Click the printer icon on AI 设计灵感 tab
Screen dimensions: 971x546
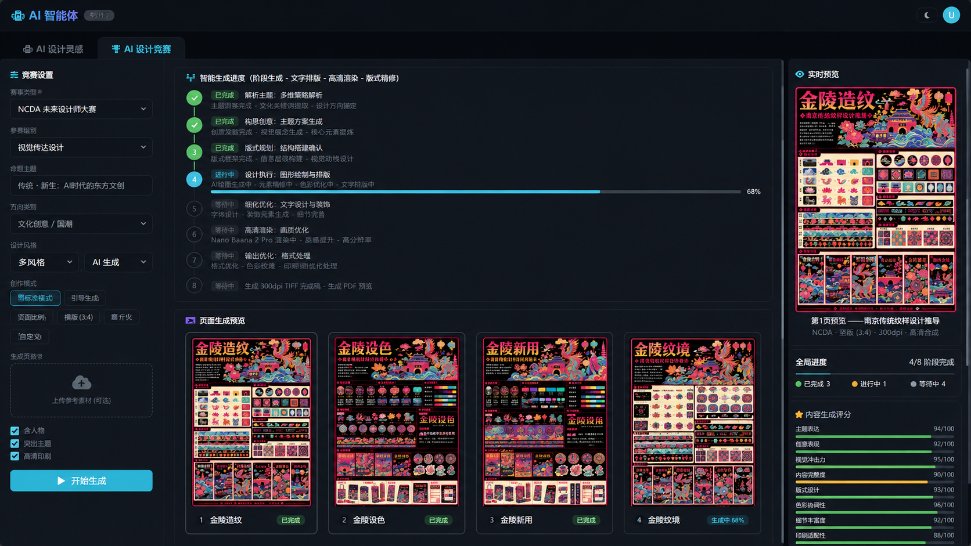[x=28, y=49]
